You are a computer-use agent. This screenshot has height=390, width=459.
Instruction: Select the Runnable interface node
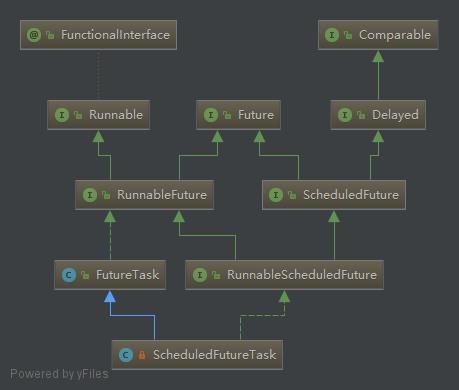99,115
